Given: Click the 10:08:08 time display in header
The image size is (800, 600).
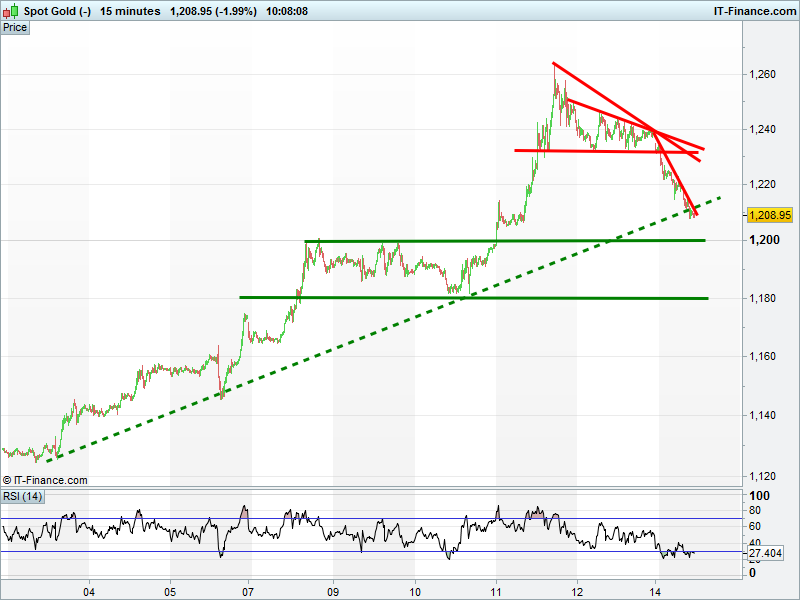Looking at the screenshot, I should (286, 11).
